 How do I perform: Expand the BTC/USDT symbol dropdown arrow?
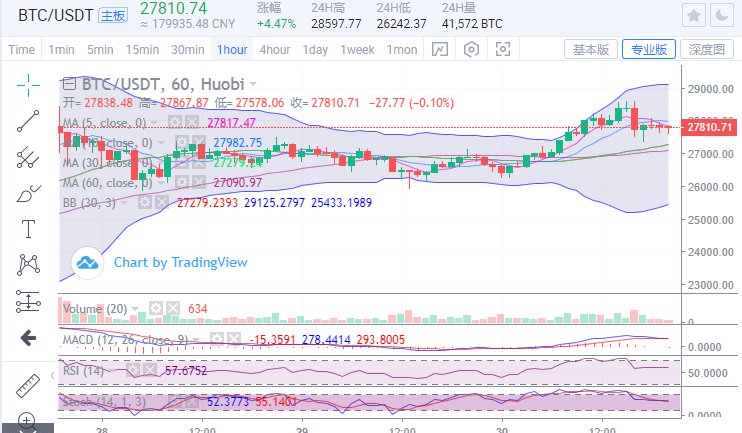(x=253, y=84)
